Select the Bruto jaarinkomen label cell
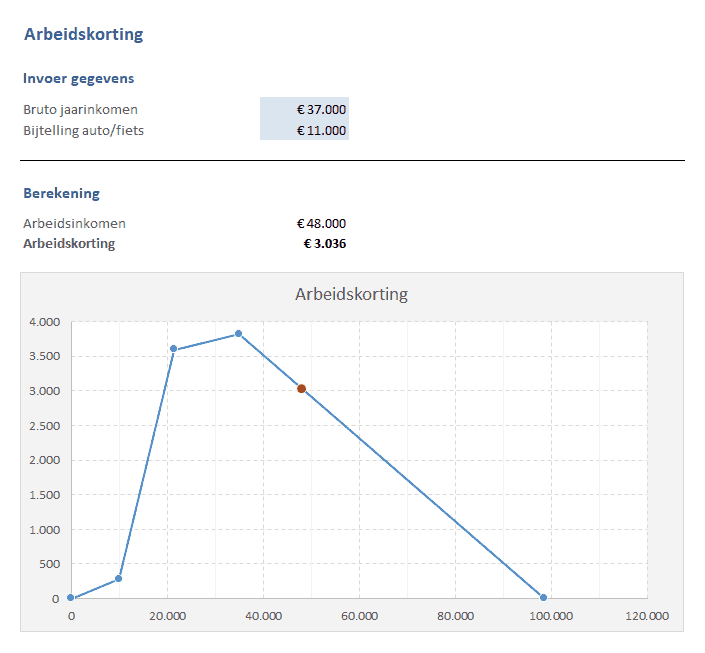Screen dimensions: 705x653 point(81,109)
